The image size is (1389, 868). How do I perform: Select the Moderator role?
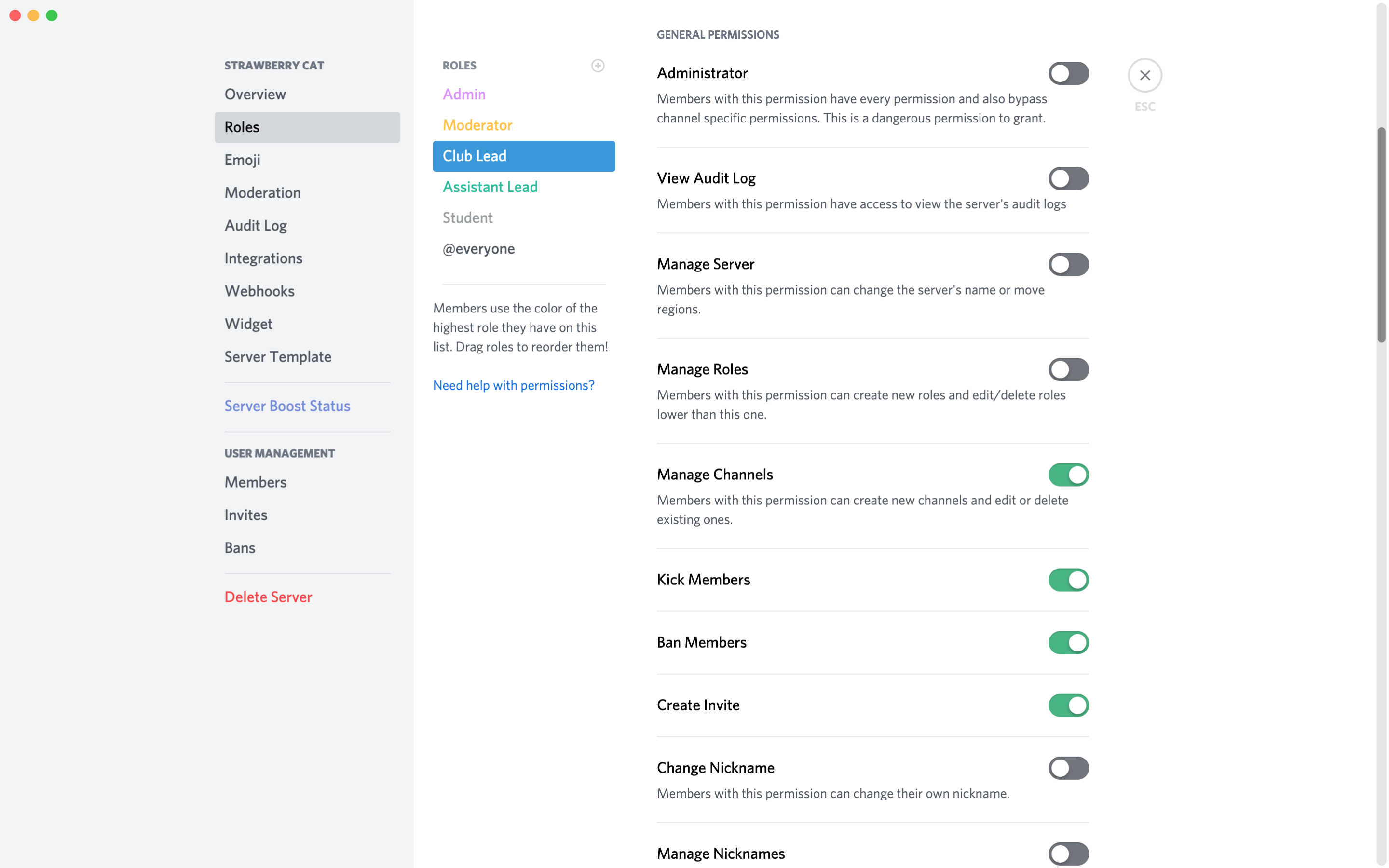tap(478, 124)
